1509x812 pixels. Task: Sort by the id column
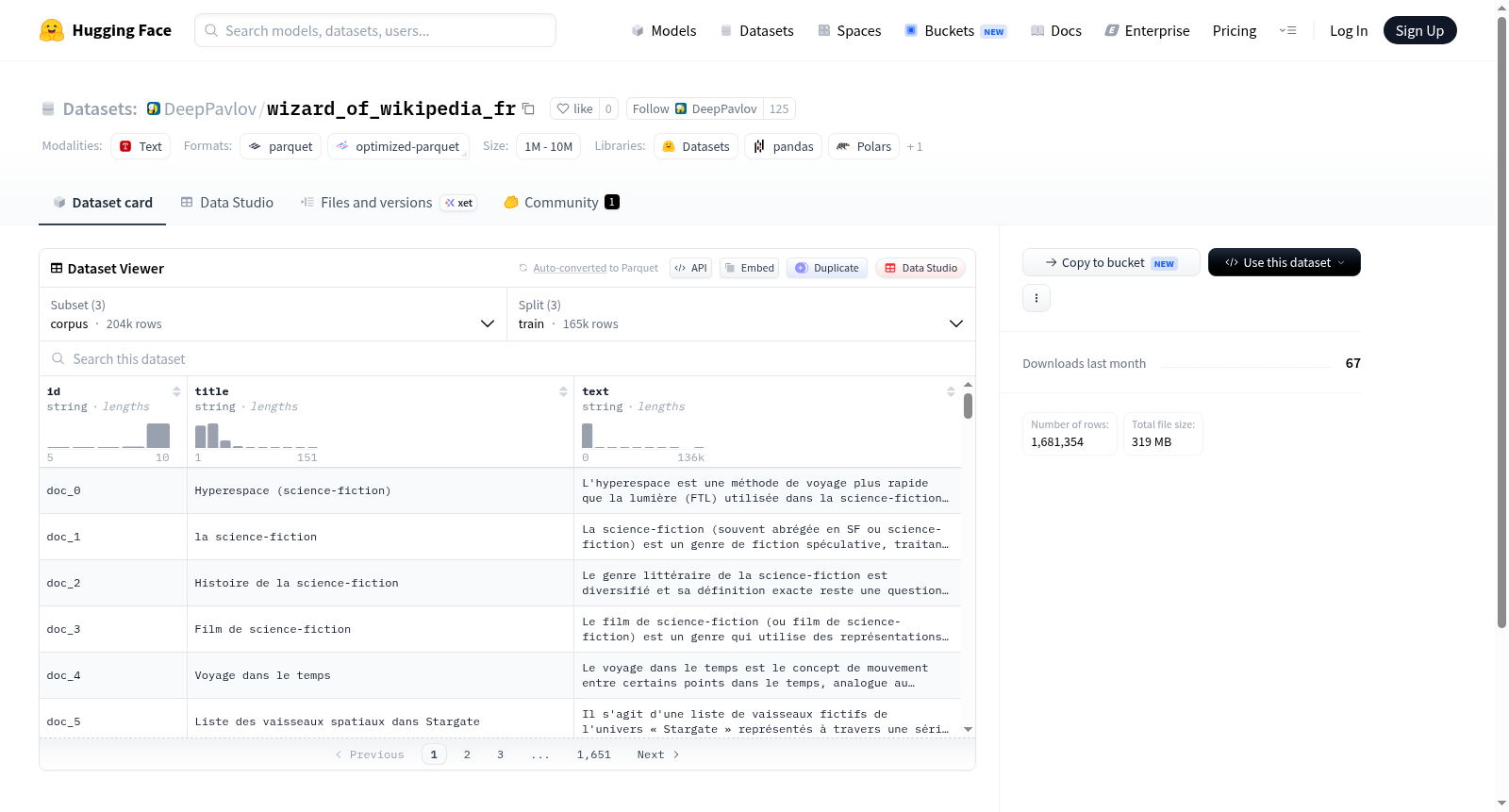click(176, 391)
